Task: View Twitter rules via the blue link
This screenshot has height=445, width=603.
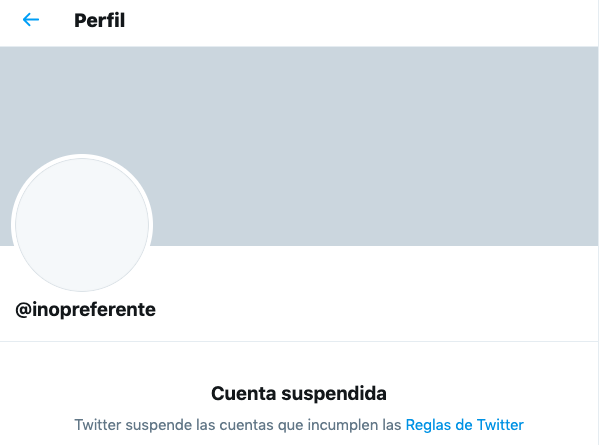Action: tap(464, 424)
